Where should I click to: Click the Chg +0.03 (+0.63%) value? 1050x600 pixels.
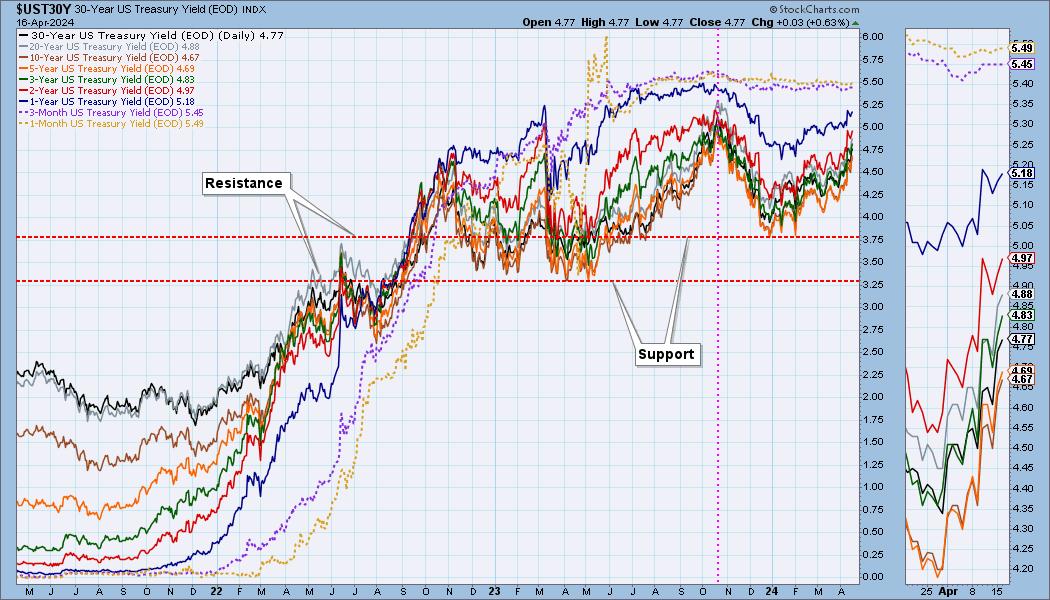(x=800, y=22)
